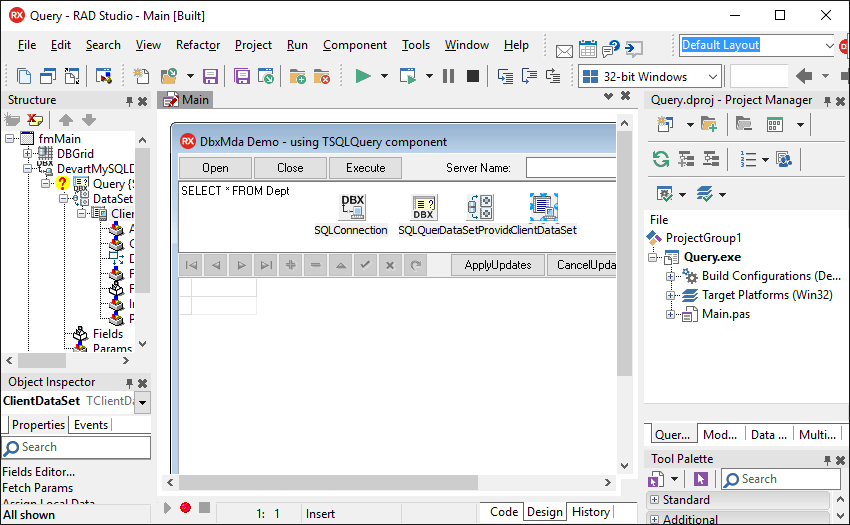Click the envelope icon in toolbar
The height and width of the screenshot is (525, 850).
pos(564,51)
